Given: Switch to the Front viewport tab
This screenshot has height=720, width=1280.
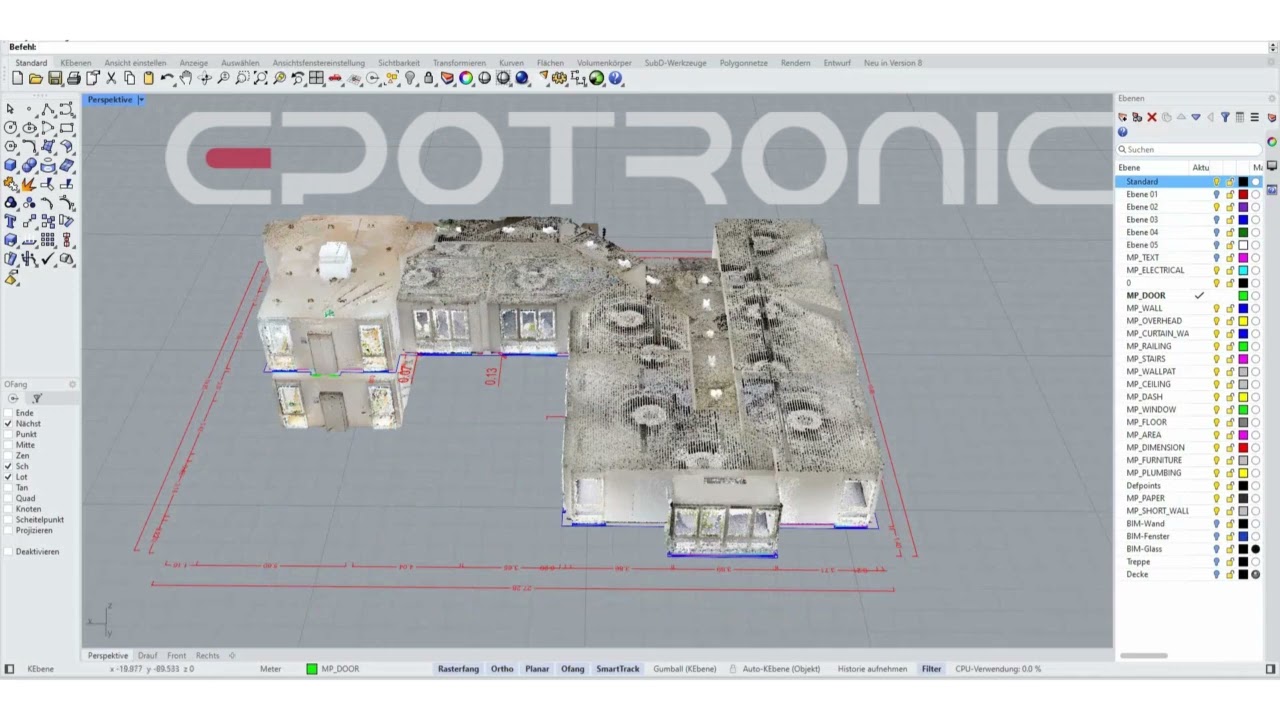Looking at the screenshot, I should [x=176, y=656].
